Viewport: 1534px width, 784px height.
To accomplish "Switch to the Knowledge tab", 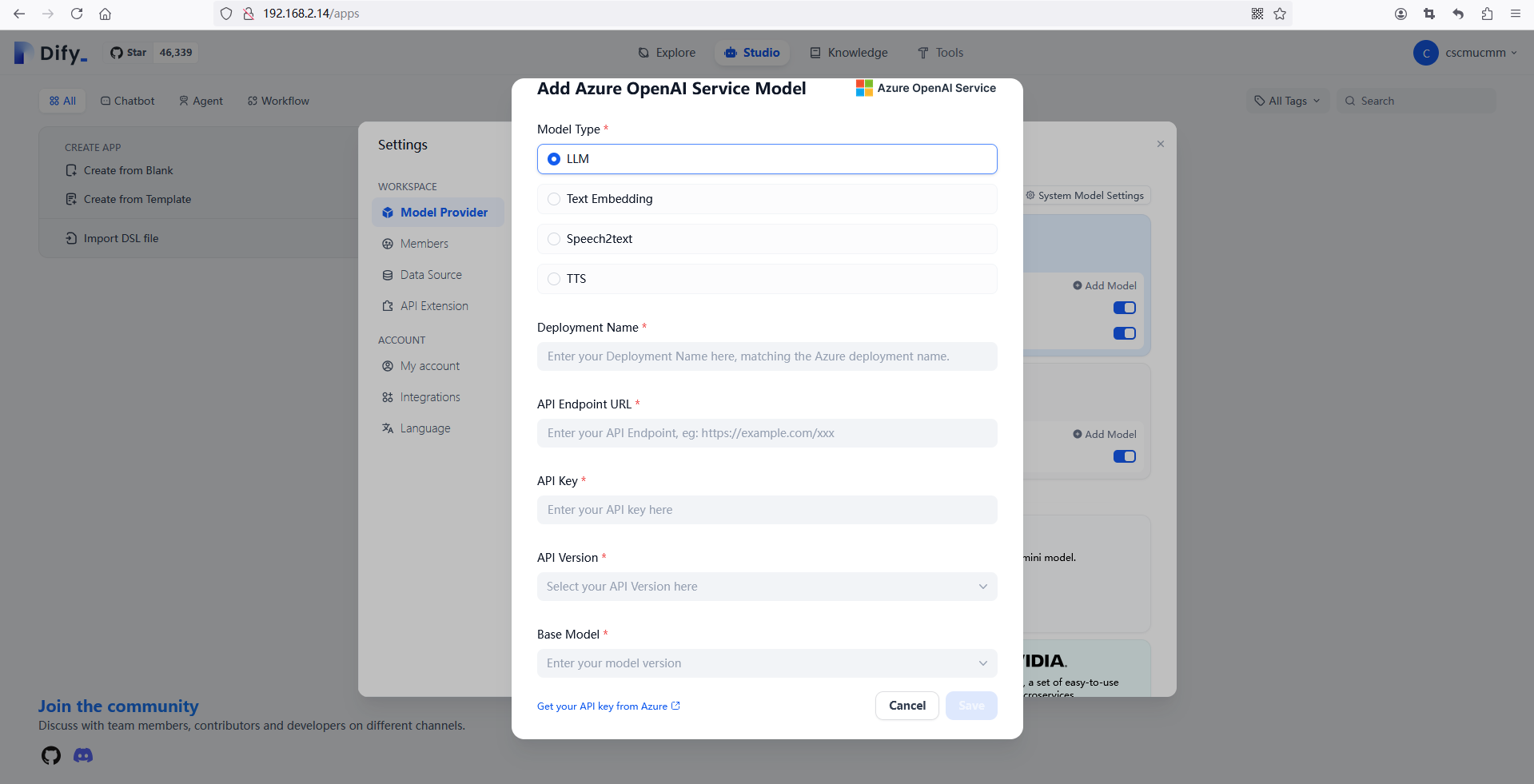I will 849,53.
